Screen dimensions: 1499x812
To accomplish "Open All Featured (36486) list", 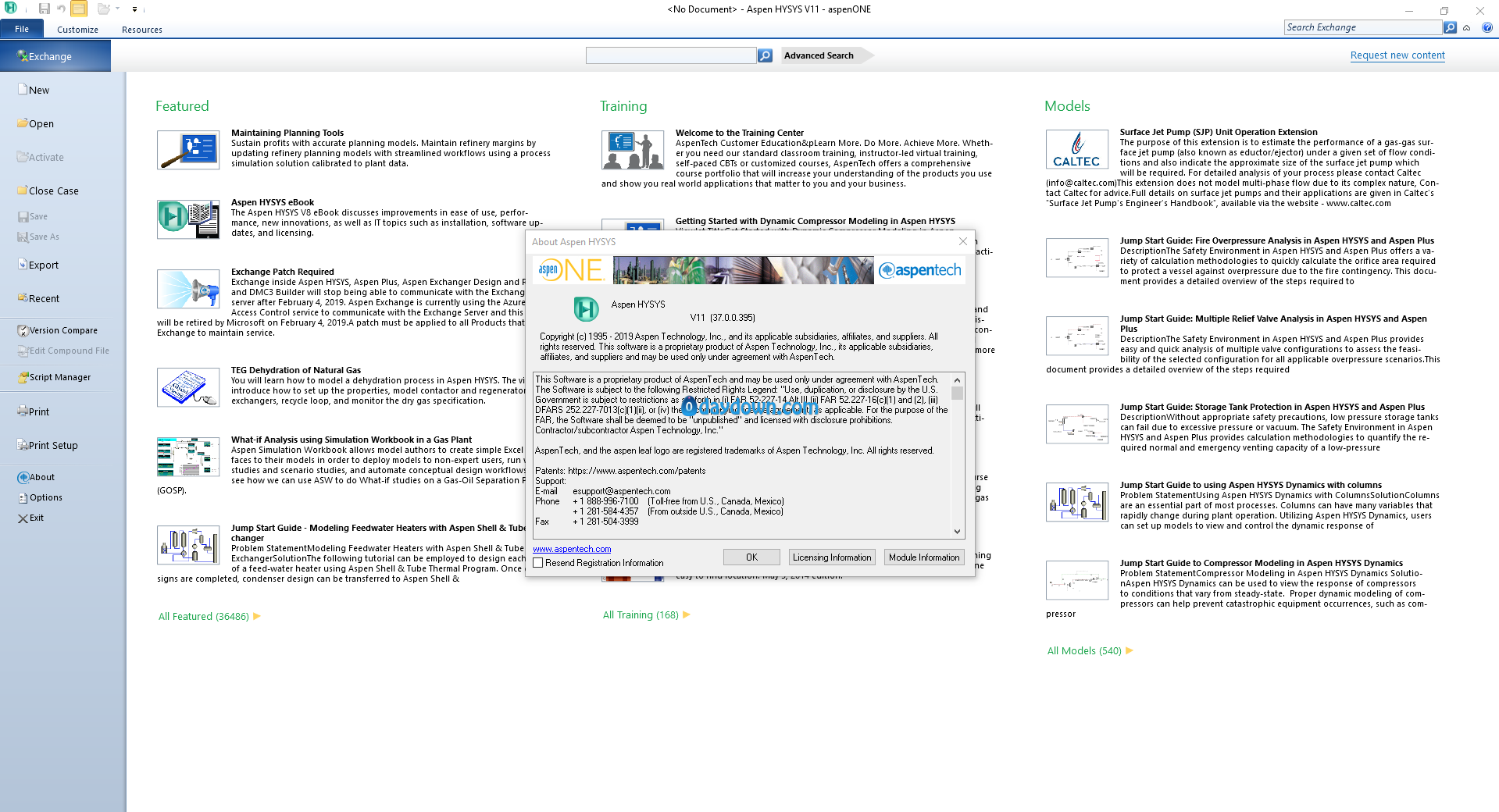I will click(x=209, y=616).
